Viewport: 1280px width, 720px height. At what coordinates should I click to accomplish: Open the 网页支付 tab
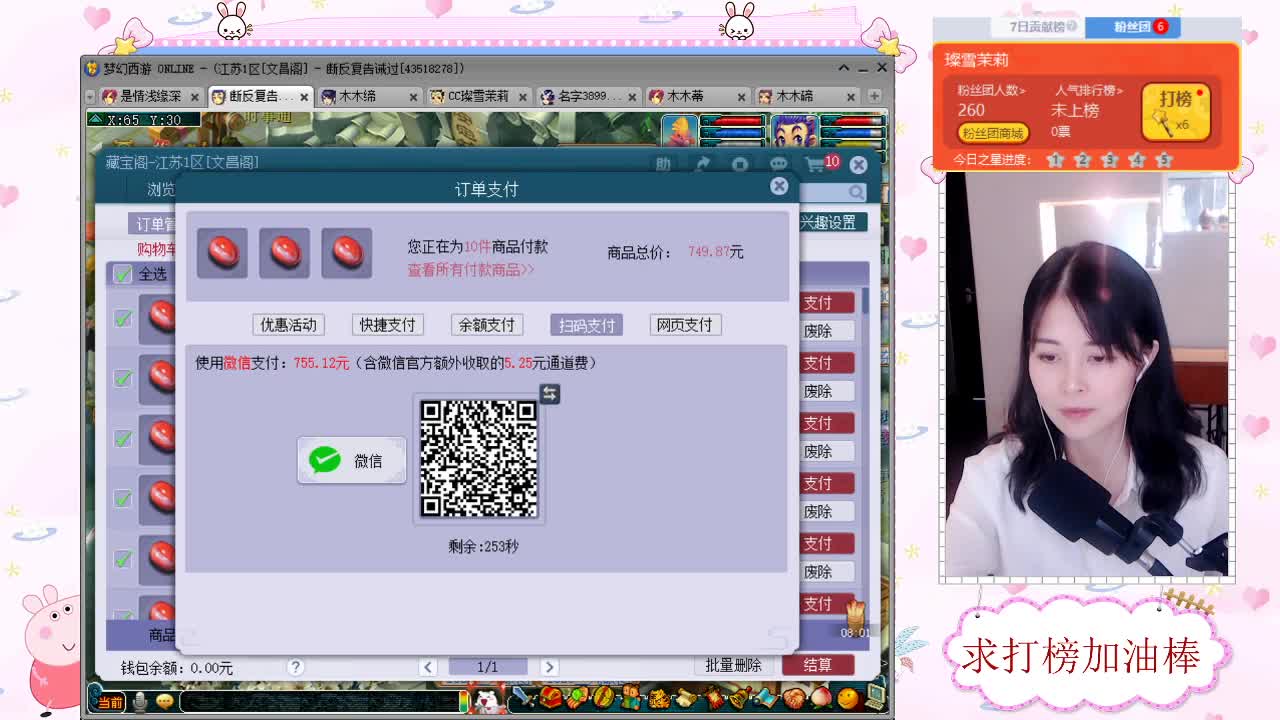tap(685, 325)
